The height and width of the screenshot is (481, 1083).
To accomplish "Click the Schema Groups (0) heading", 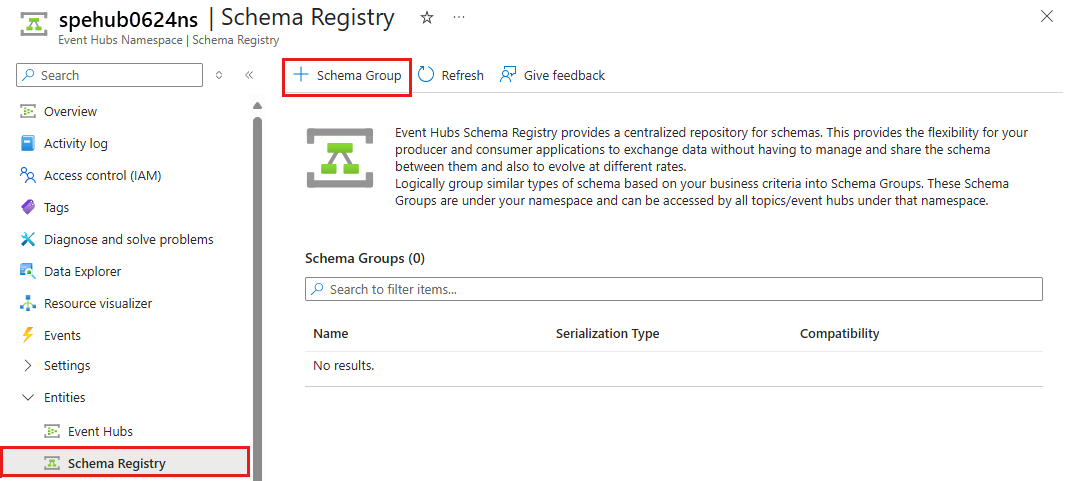I will pyautogui.click(x=365, y=258).
